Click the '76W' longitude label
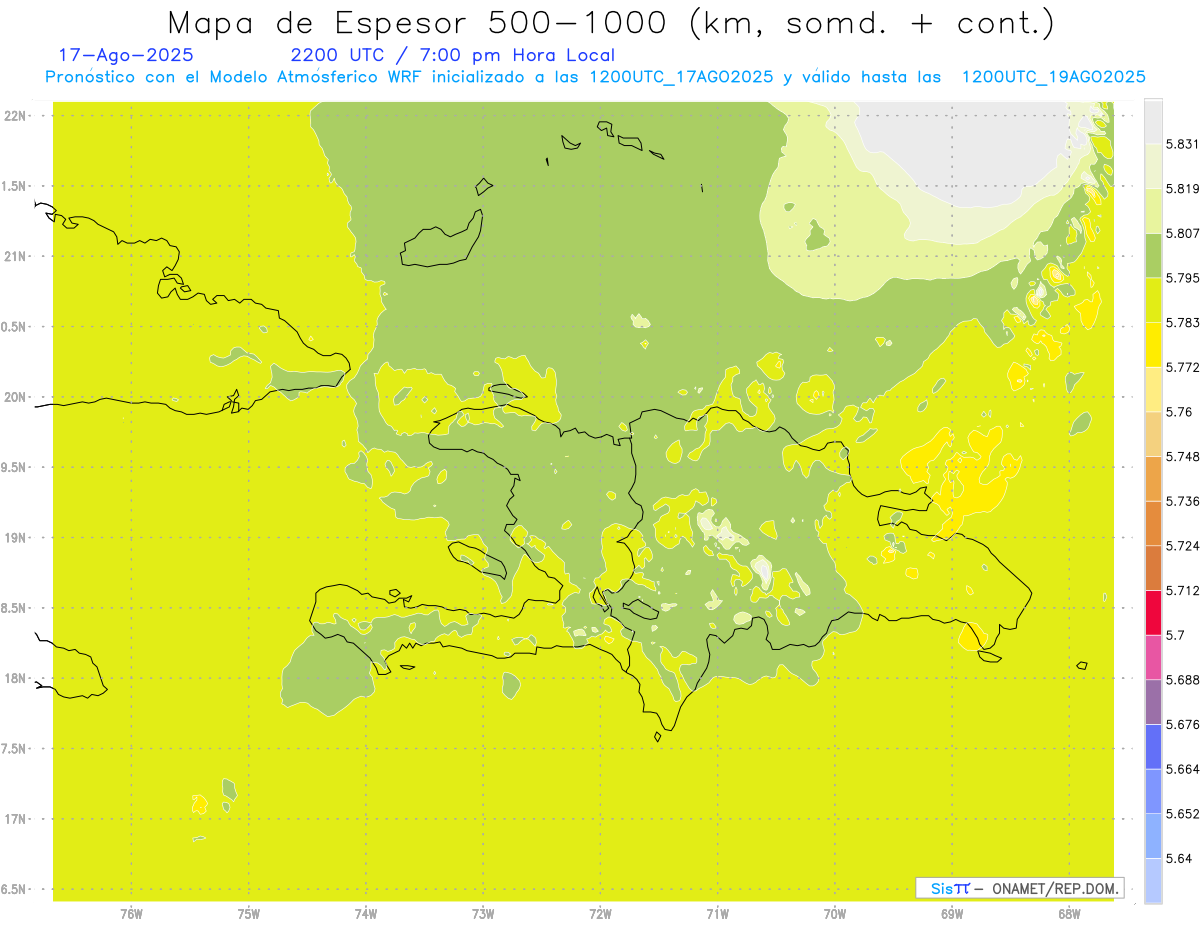The width and height of the screenshot is (1200, 927). 131,914
